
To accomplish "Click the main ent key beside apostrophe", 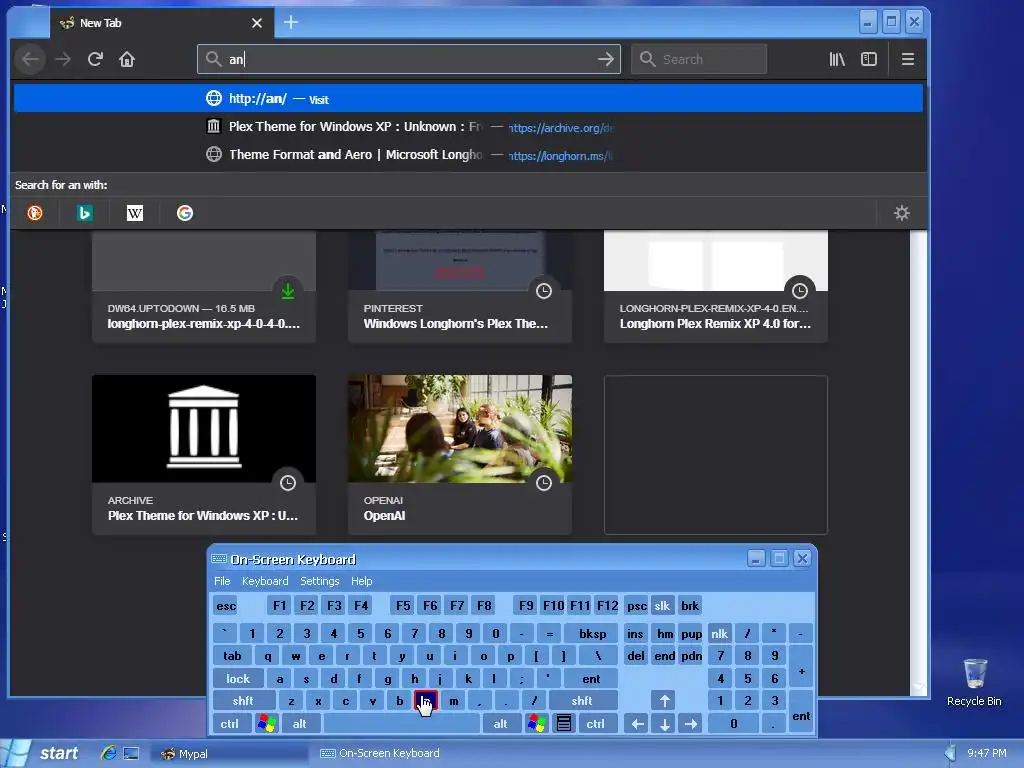I will coord(591,679).
